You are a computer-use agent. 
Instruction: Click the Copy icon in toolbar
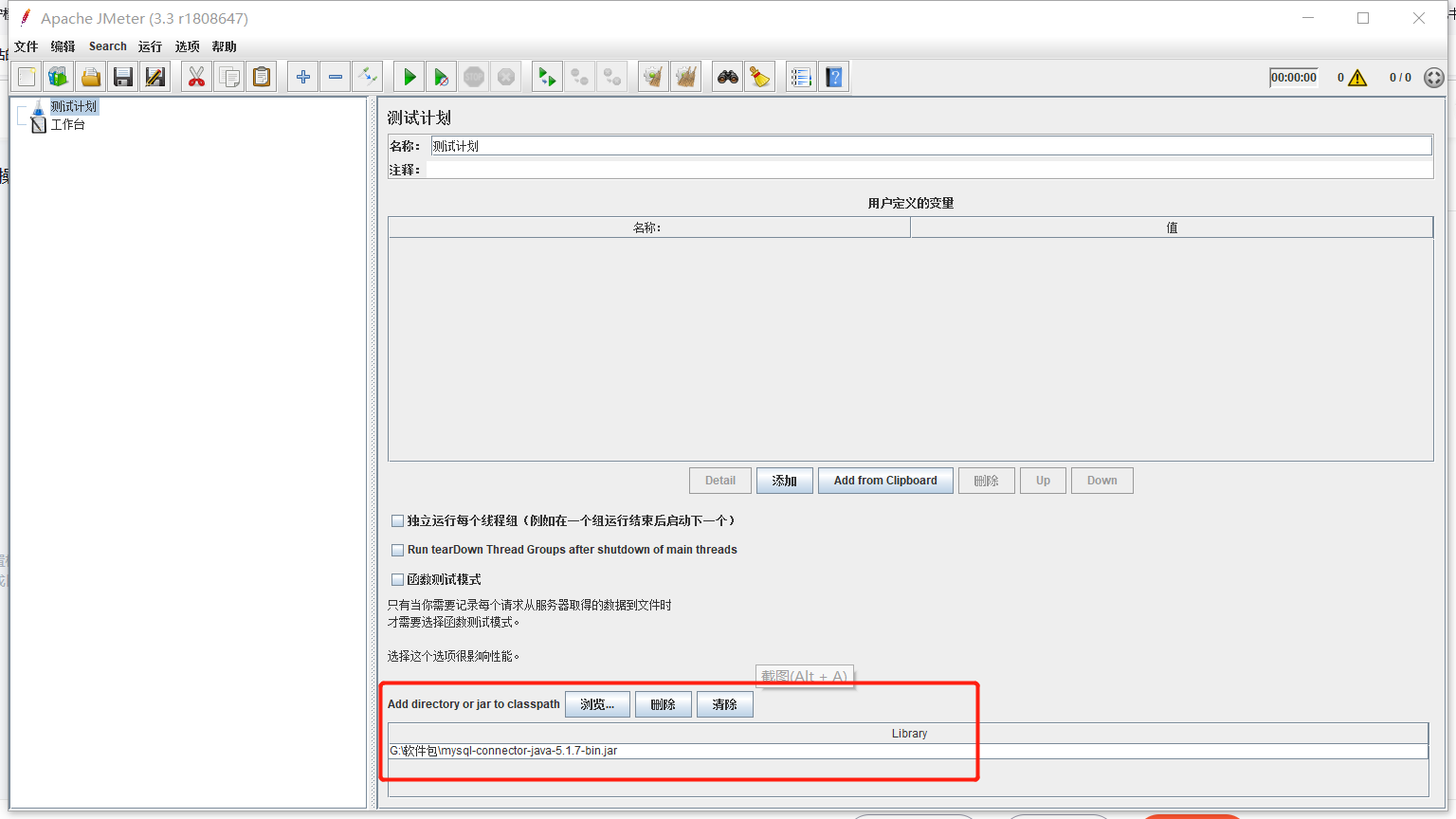coord(228,77)
